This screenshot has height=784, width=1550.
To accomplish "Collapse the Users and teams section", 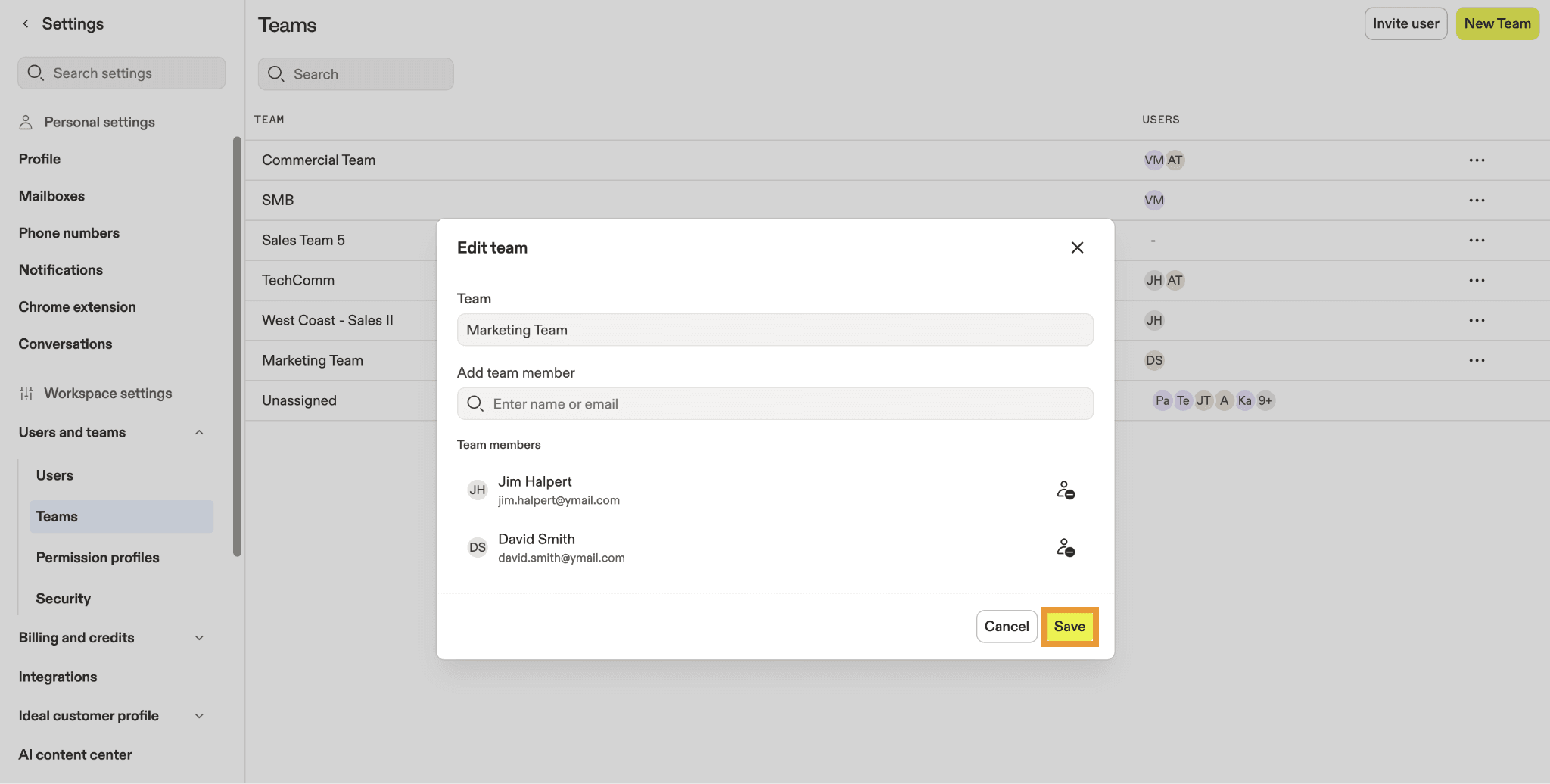I will [x=199, y=432].
